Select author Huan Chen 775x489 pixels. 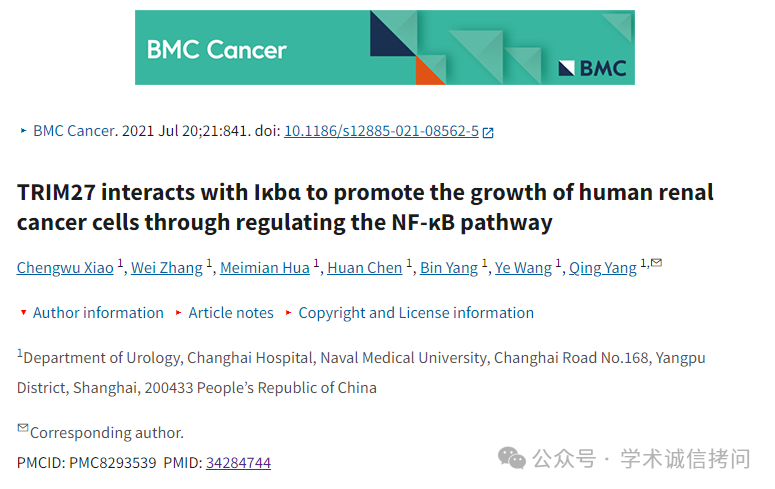click(365, 267)
